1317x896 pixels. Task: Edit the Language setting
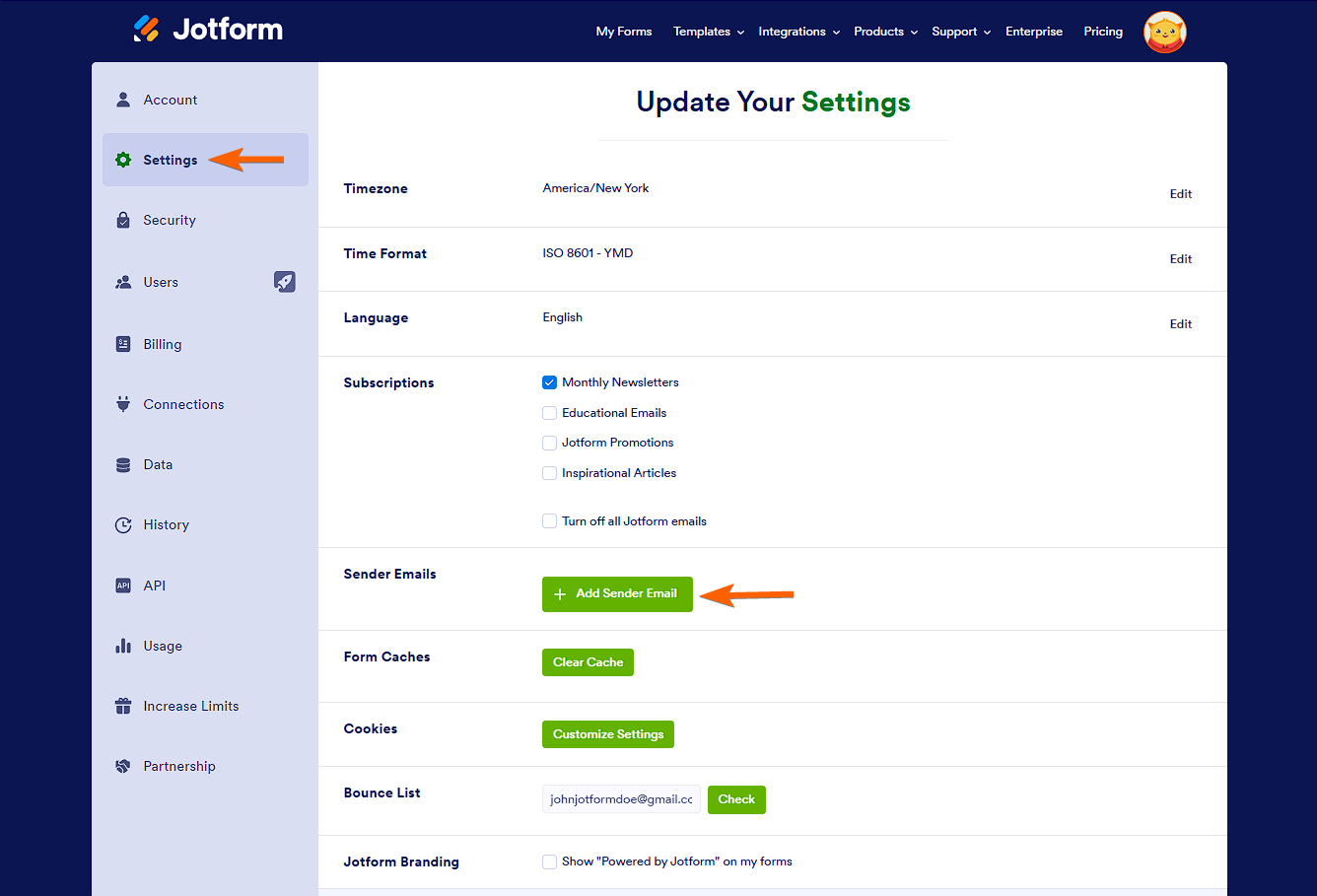coord(1181,324)
